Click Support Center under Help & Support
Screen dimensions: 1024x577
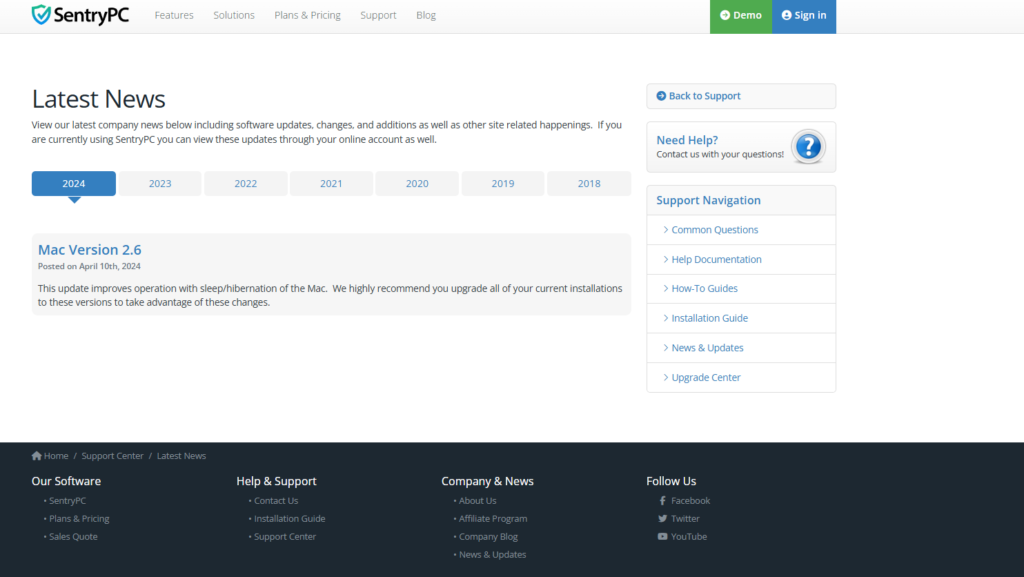coord(285,537)
